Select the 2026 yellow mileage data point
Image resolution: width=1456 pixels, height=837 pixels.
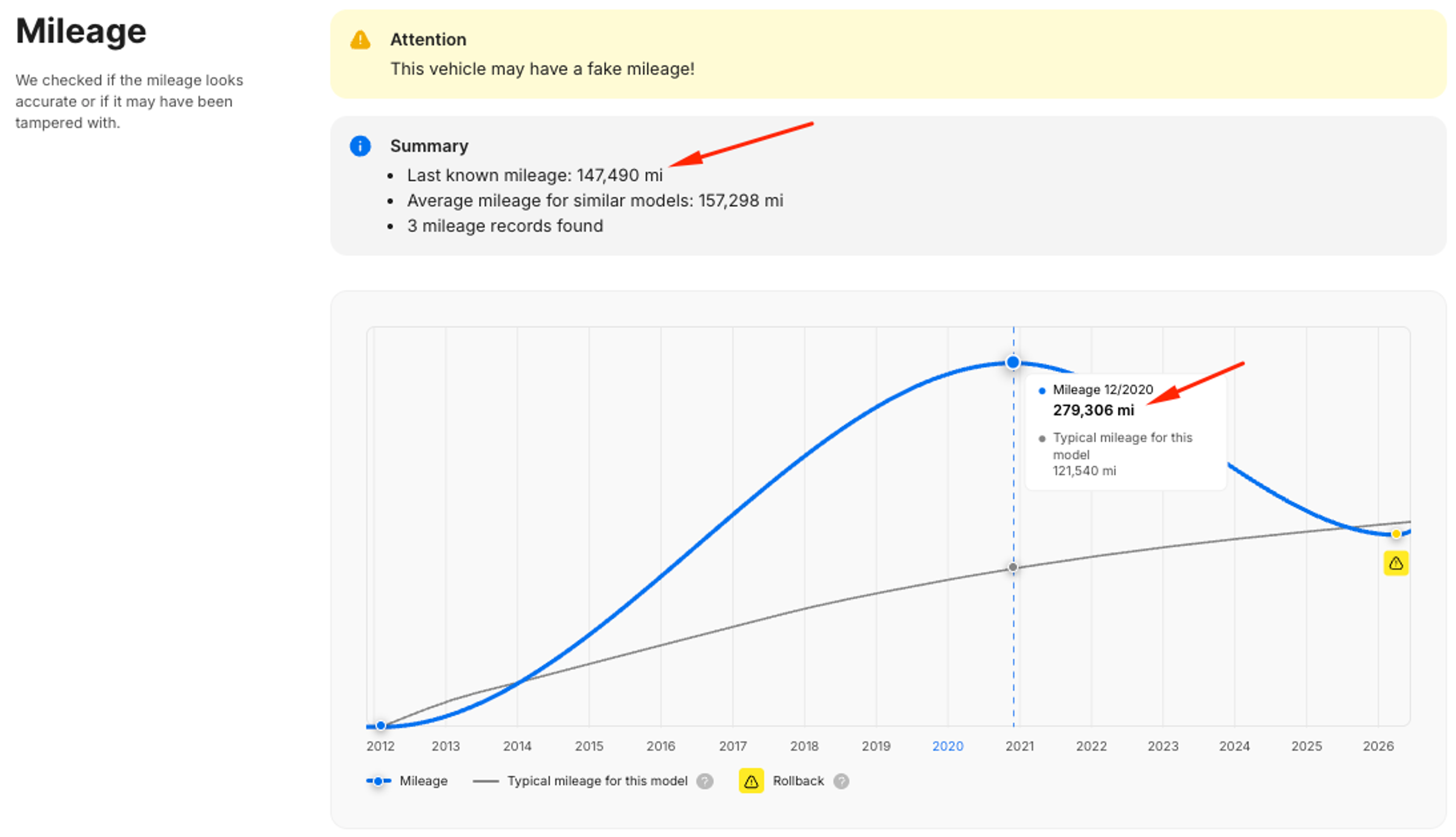[1396, 534]
